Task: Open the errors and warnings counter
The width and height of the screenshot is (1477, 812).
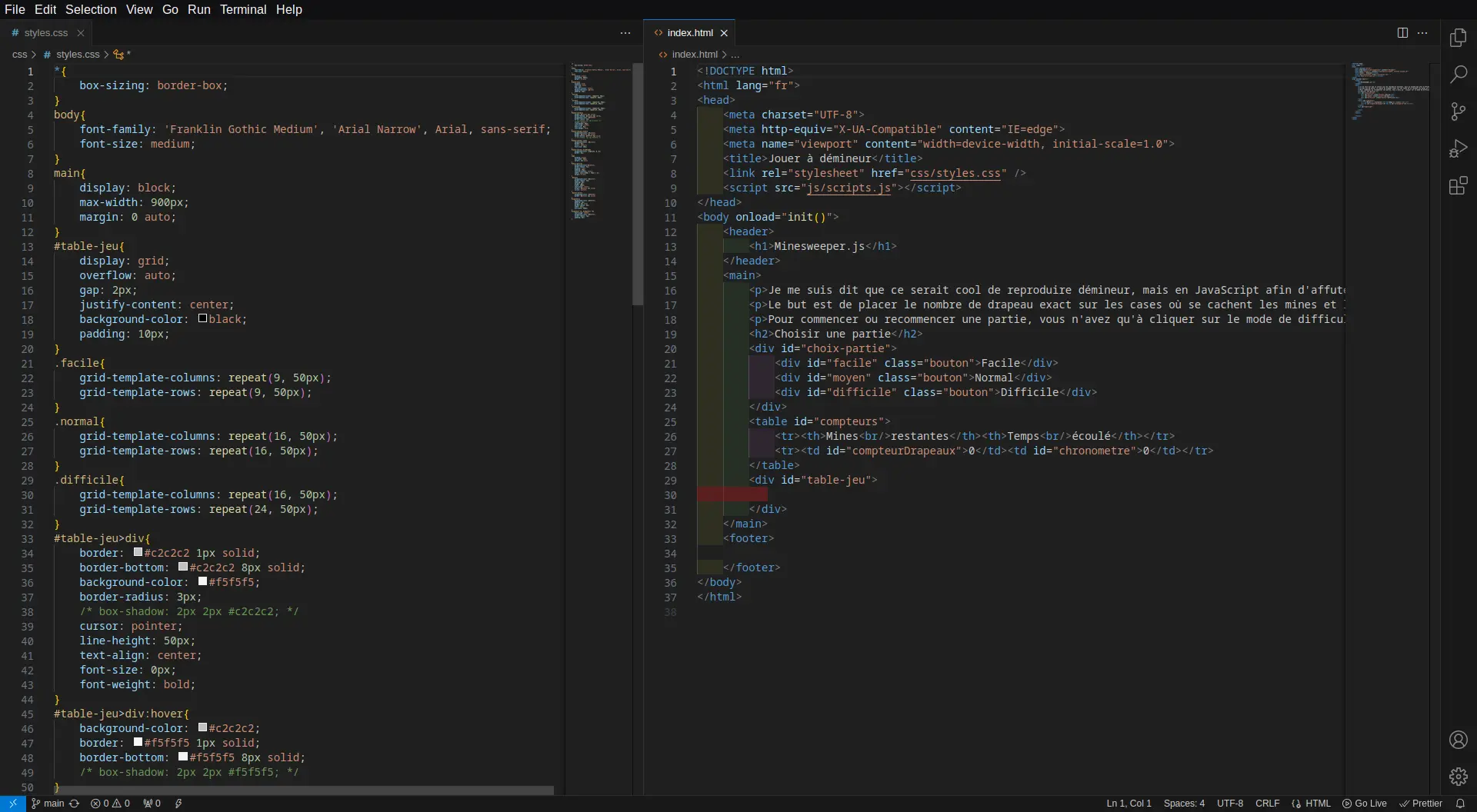Action: 110,804
